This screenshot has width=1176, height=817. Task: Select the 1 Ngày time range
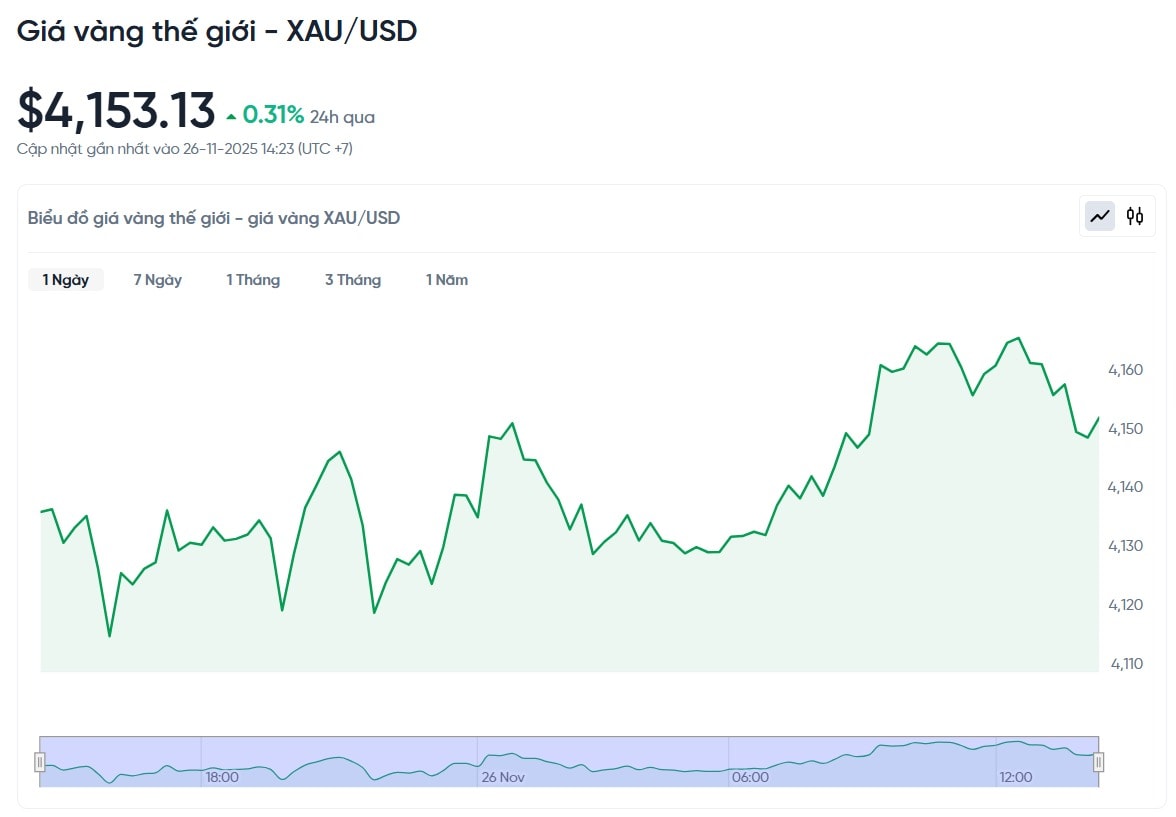(66, 280)
